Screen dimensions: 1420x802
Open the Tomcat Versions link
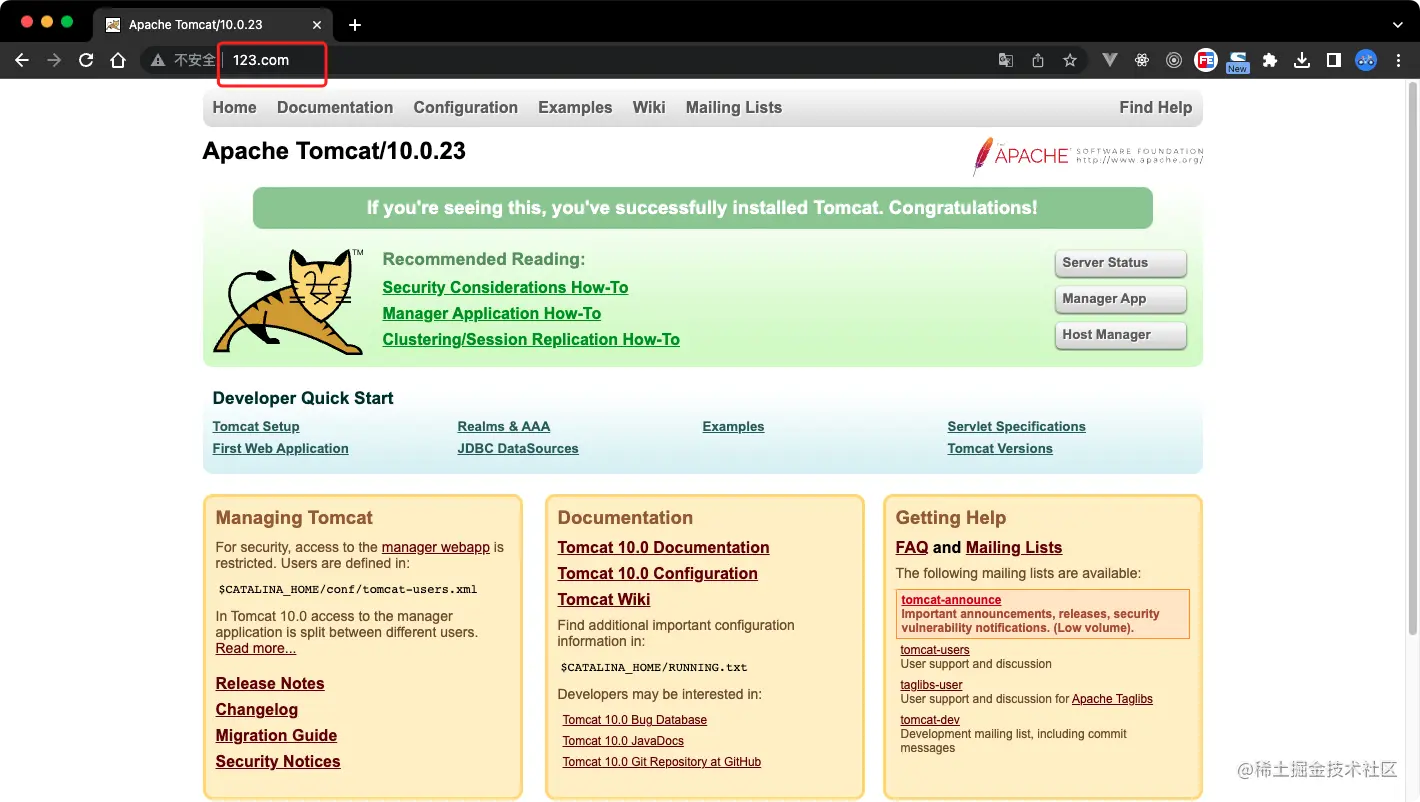(x=1000, y=448)
